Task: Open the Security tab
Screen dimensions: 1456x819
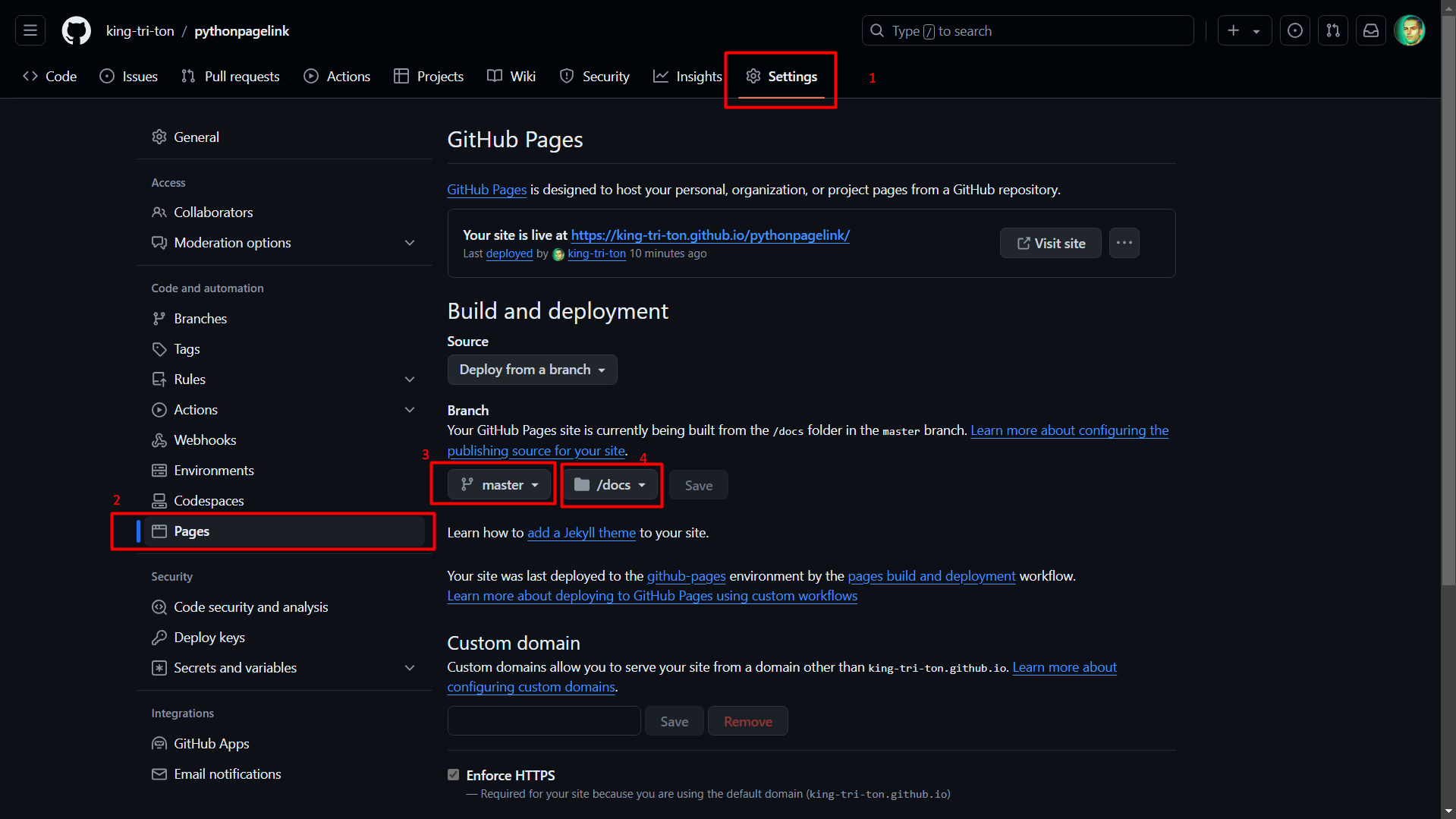Action: [x=595, y=77]
